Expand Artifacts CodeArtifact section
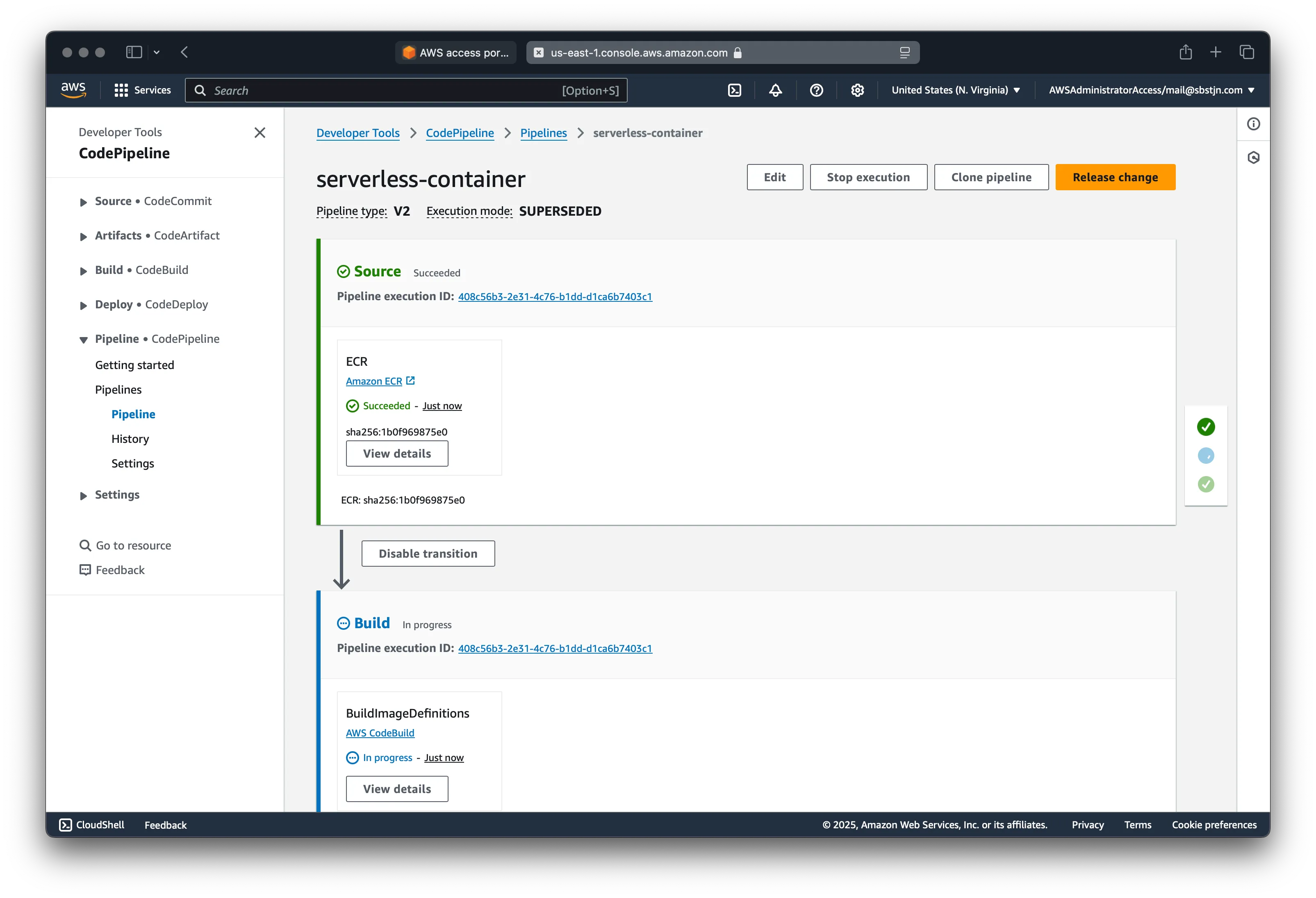The width and height of the screenshot is (1316, 898). tap(83, 237)
